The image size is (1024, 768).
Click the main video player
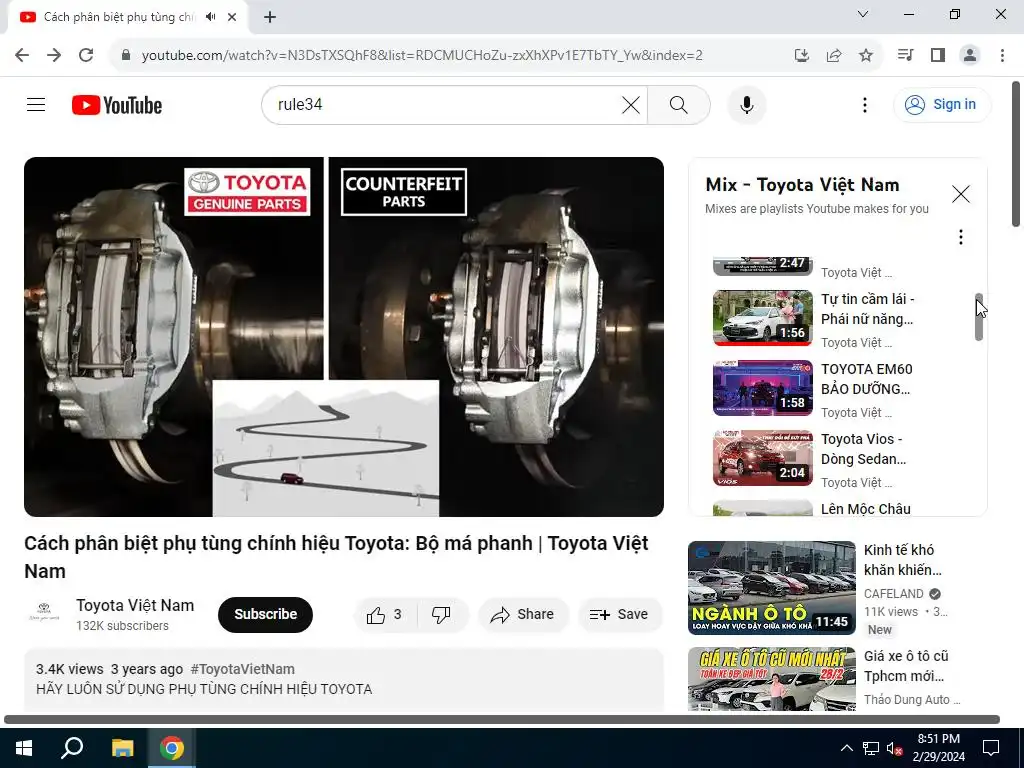pyautogui.click(x=344, y=336)
